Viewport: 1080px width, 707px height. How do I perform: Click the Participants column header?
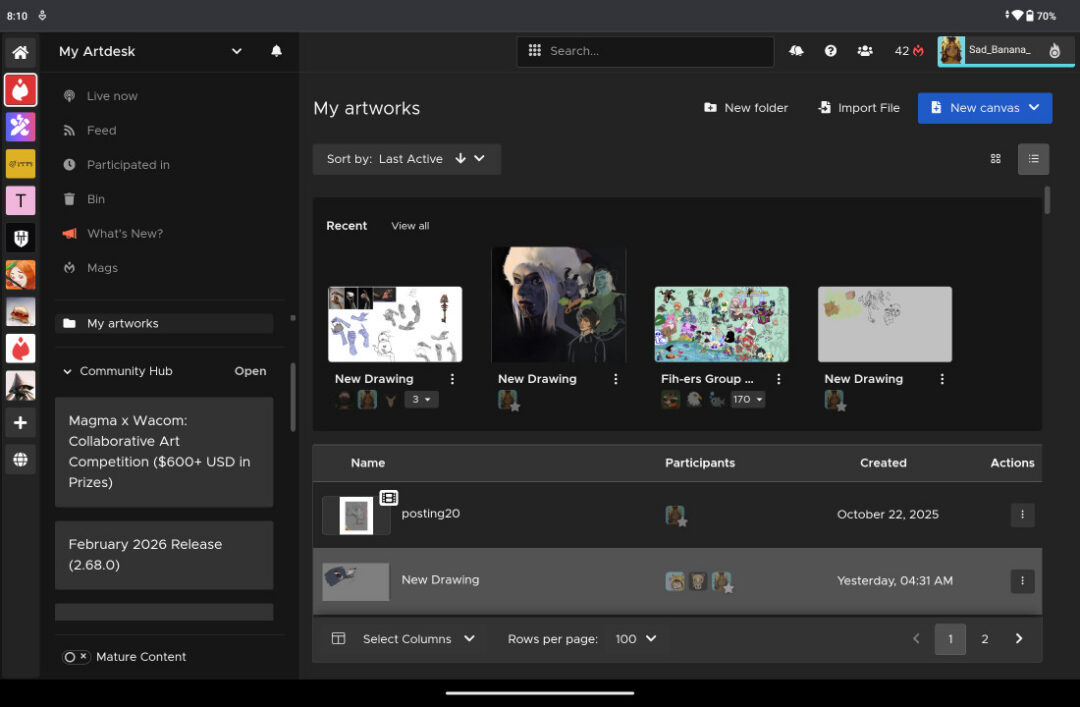coord(700,463)
